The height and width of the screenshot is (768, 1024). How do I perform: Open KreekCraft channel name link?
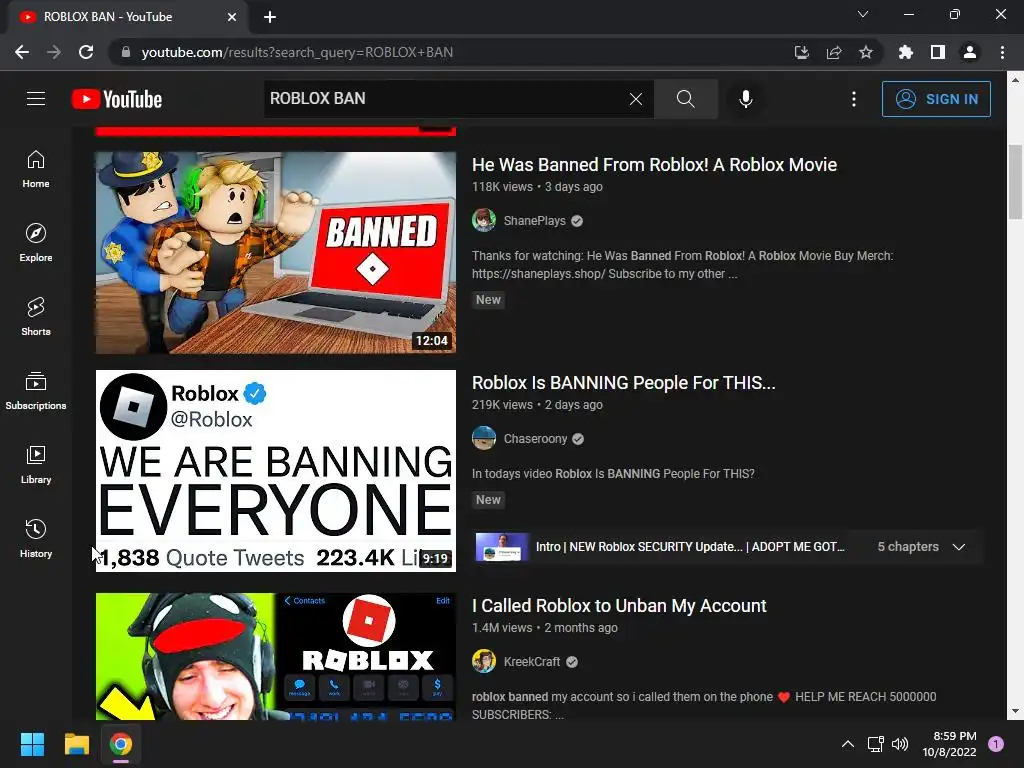pyautogui.click(x=532, y=662)
